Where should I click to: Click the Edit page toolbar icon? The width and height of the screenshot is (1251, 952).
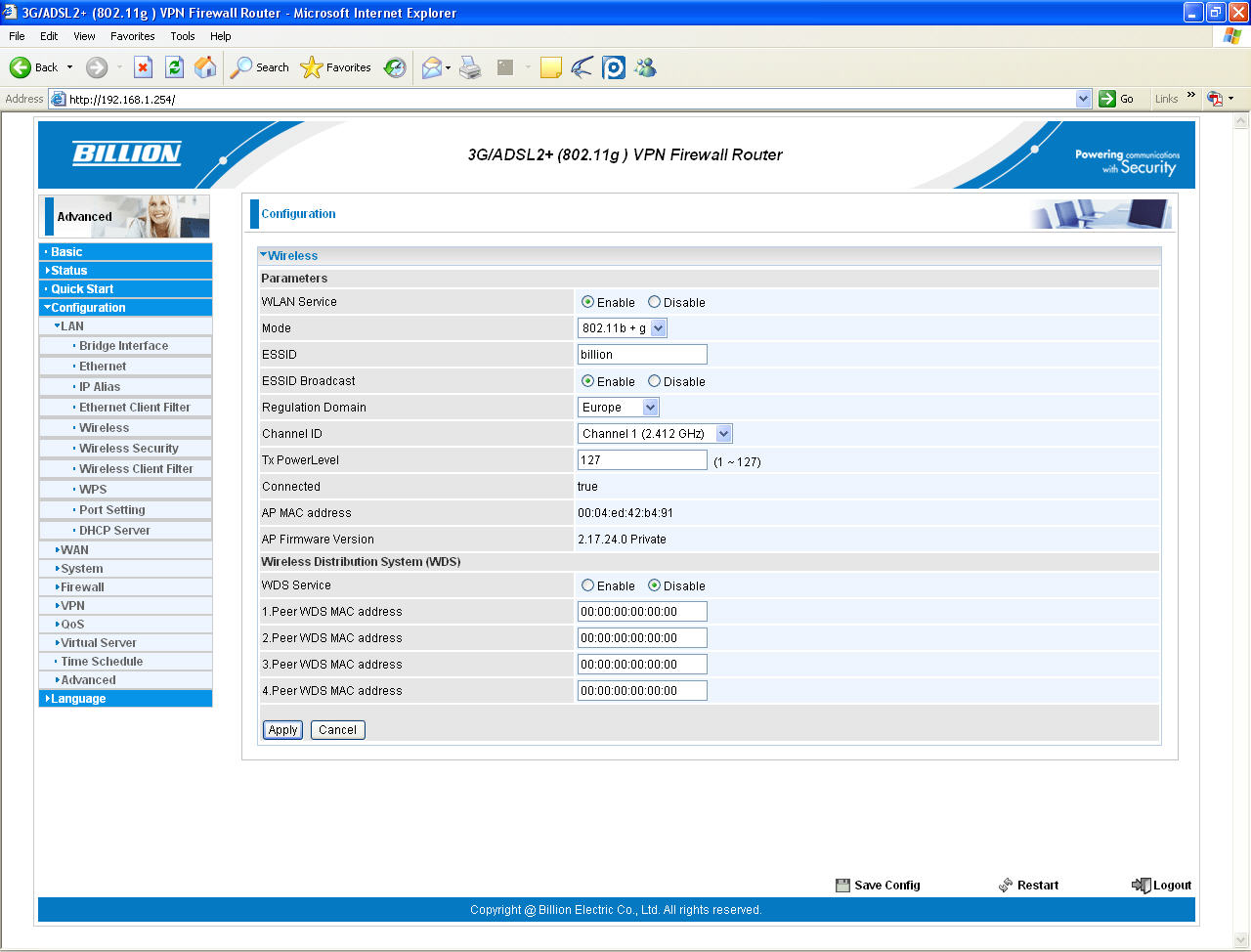505,67
